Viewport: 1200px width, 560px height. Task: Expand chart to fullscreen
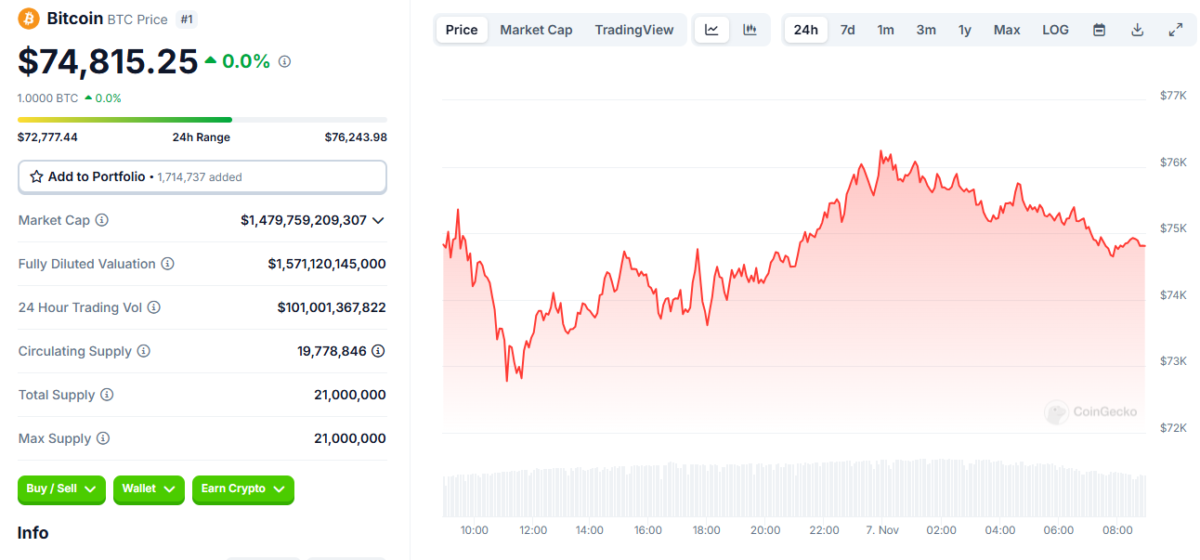(1175, 30)
